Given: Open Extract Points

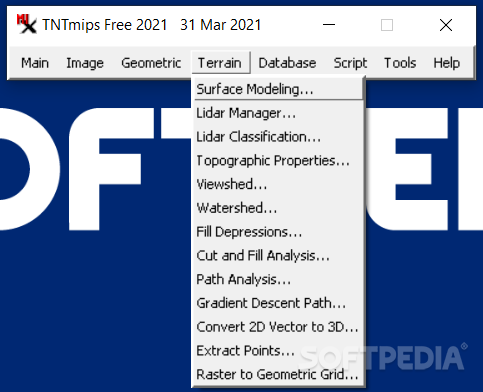Looking at the screenshot, I should click(x=278, y=350).
